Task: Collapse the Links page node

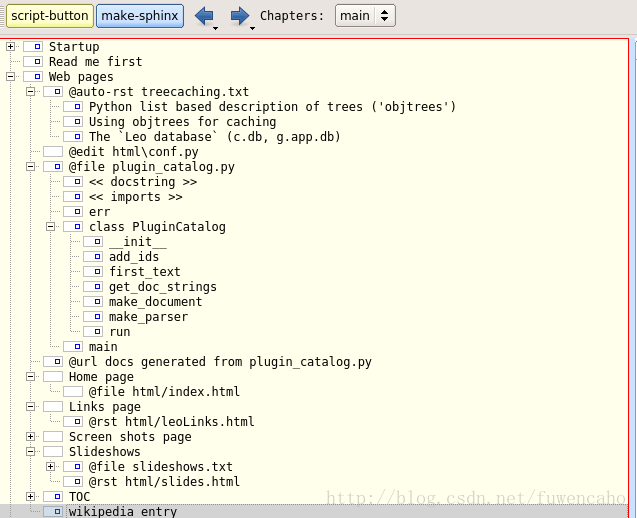Action: coord(30,406)
